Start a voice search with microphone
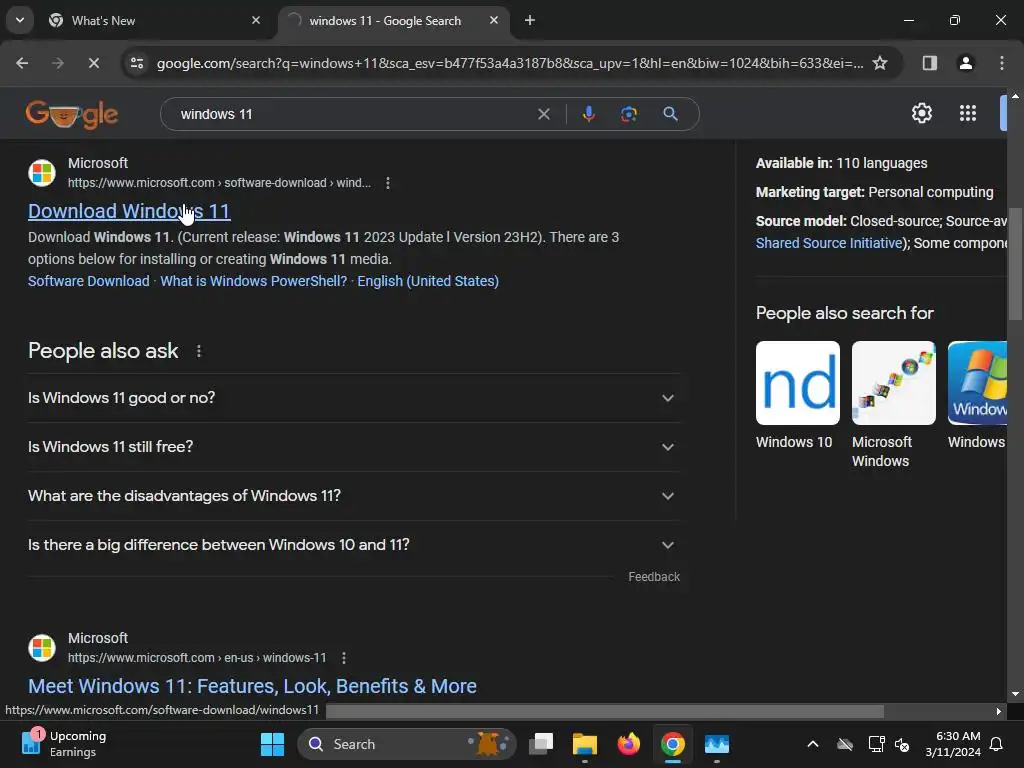 point(588,114)
